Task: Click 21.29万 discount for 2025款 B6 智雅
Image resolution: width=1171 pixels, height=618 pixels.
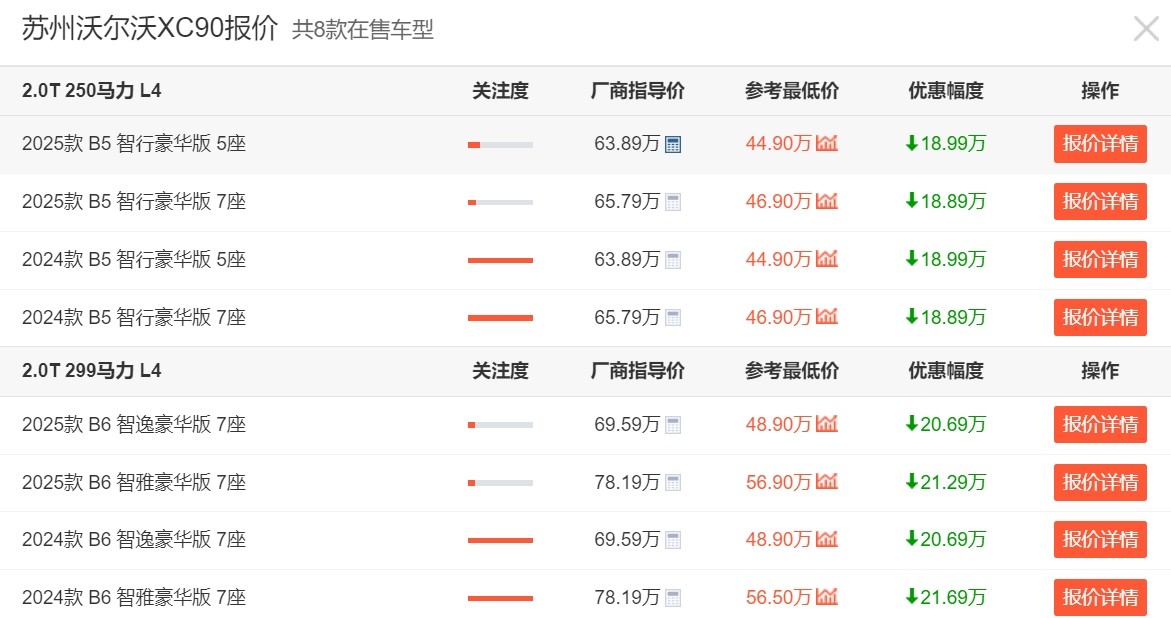Action: pos(945,482)
